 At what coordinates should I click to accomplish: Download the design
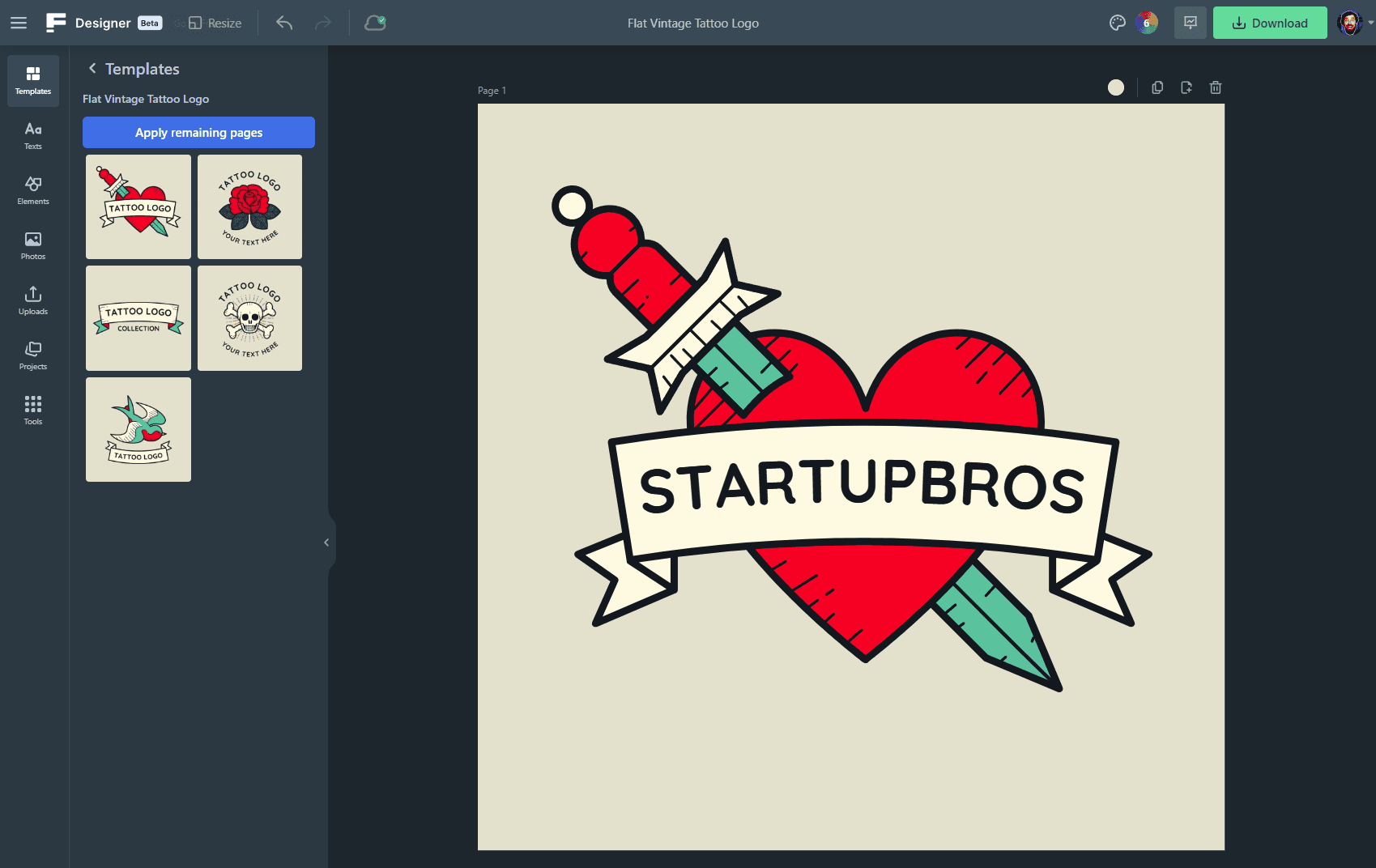tap(1270, 23)
